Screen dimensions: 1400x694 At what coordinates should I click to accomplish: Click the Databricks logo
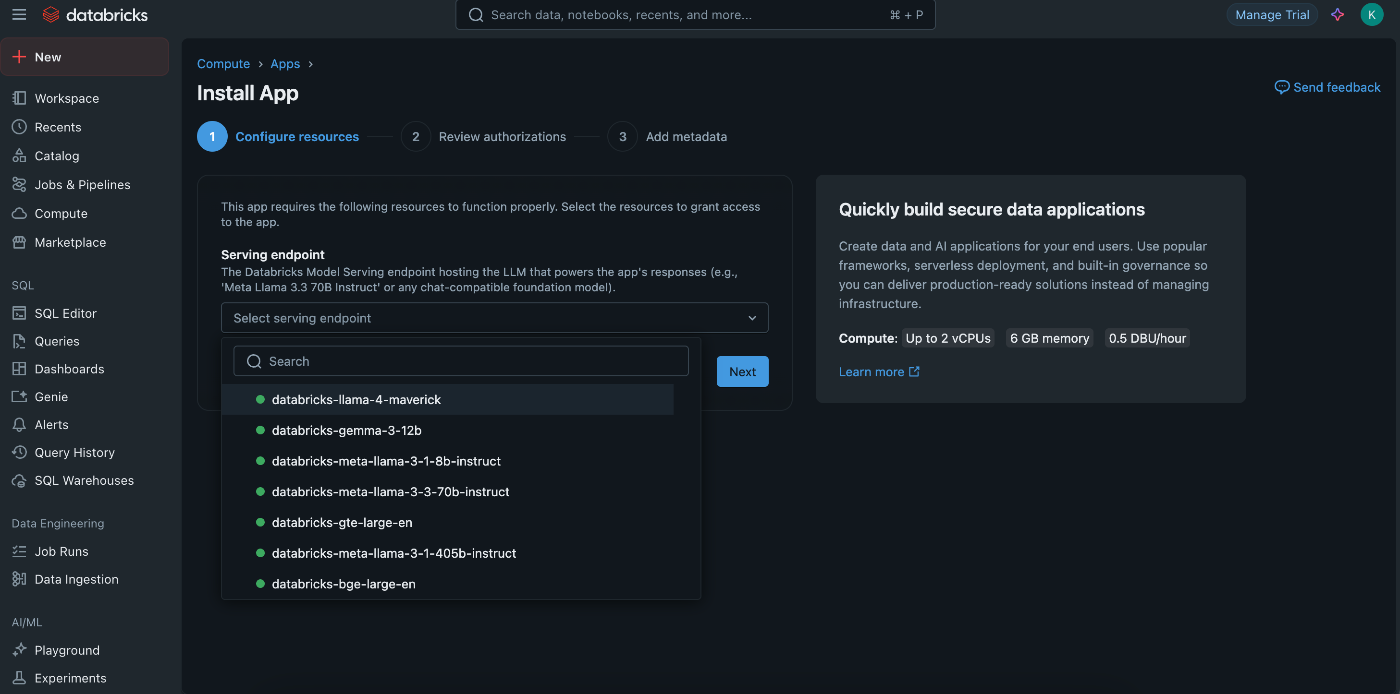click(95, 15)
